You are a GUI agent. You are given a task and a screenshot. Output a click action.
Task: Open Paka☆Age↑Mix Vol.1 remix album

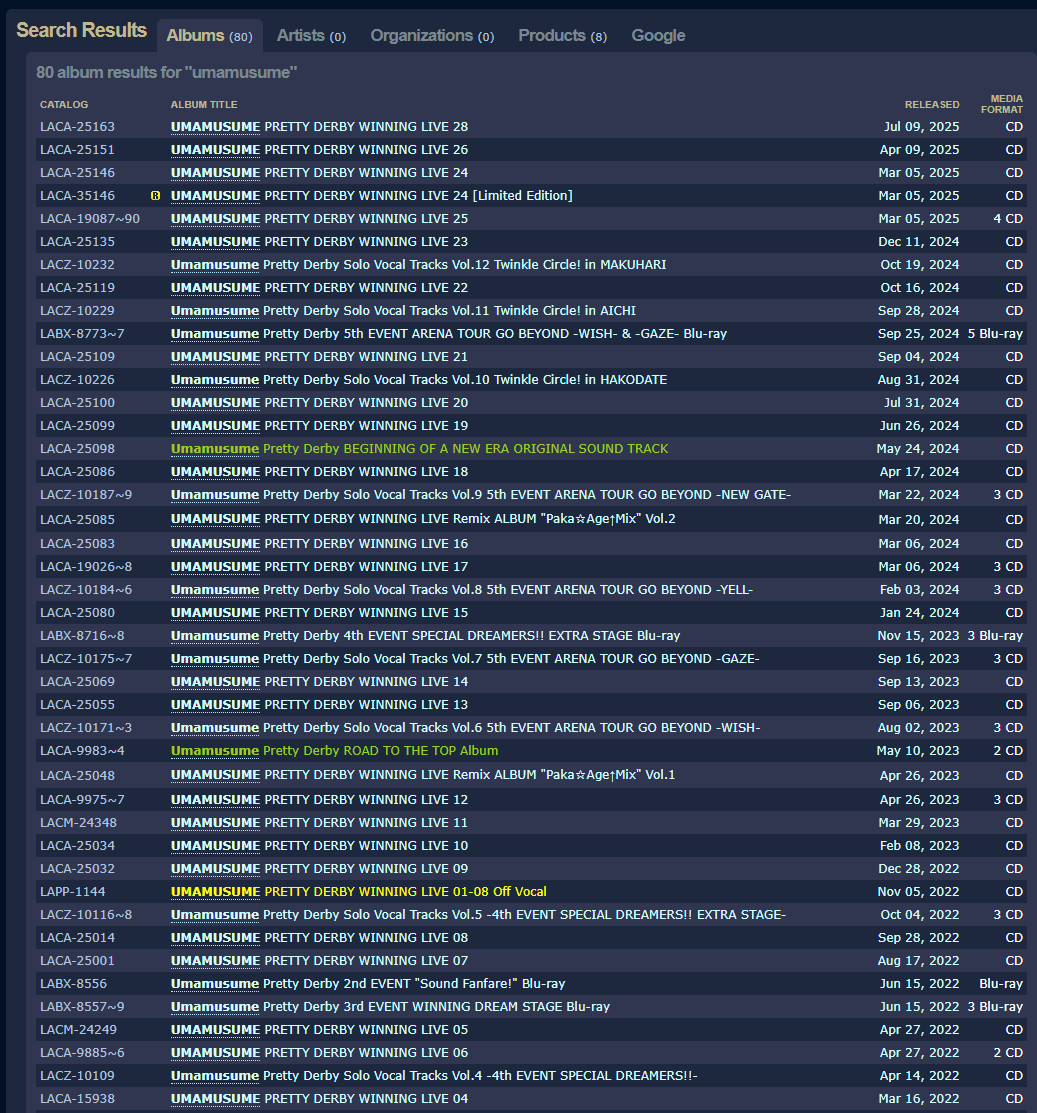coord(423,775)
